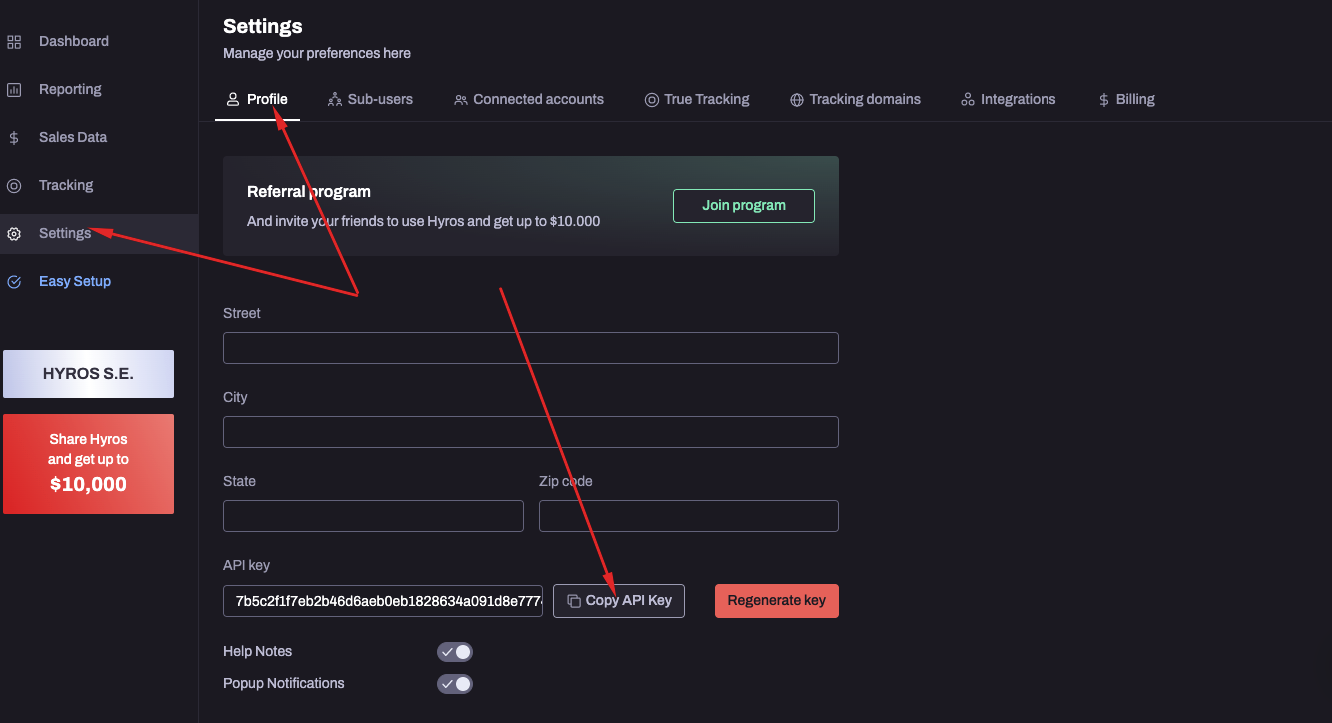Select the Dashboard icon in the sidebar
Image resolution: width=1332 pixels, height=723 pixels.
point(14,41)
